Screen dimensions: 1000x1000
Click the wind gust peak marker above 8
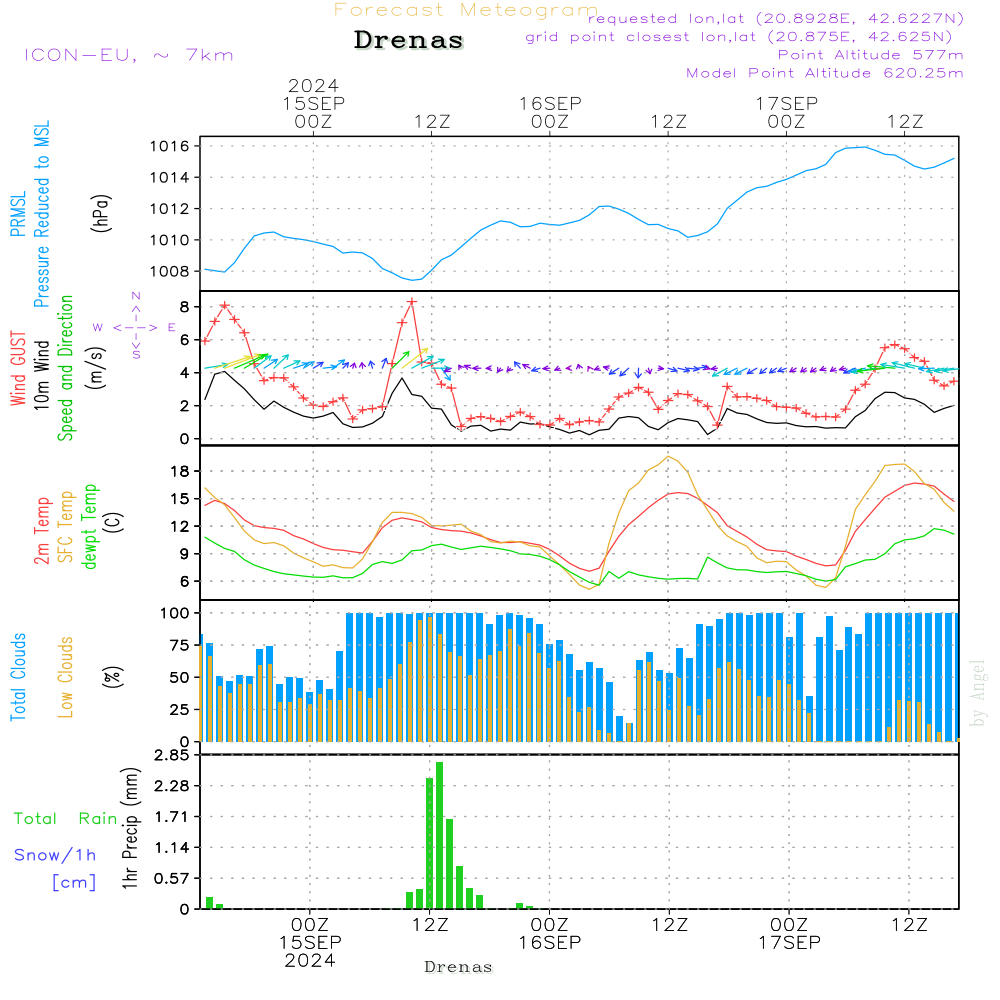click(412, 302)
